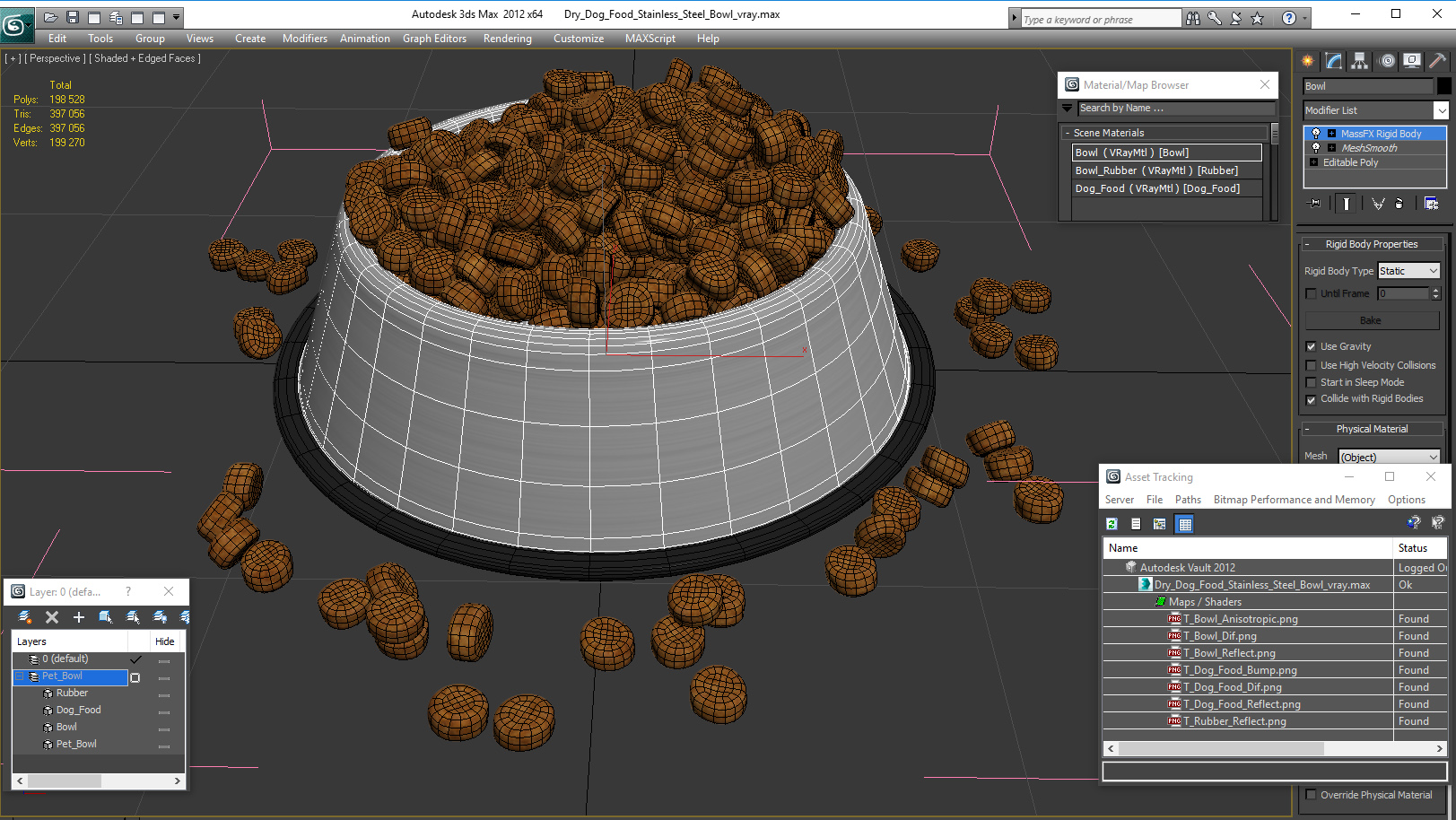Open the Mesh (Object) dropdown
1456x820 pixels.
1389,457
